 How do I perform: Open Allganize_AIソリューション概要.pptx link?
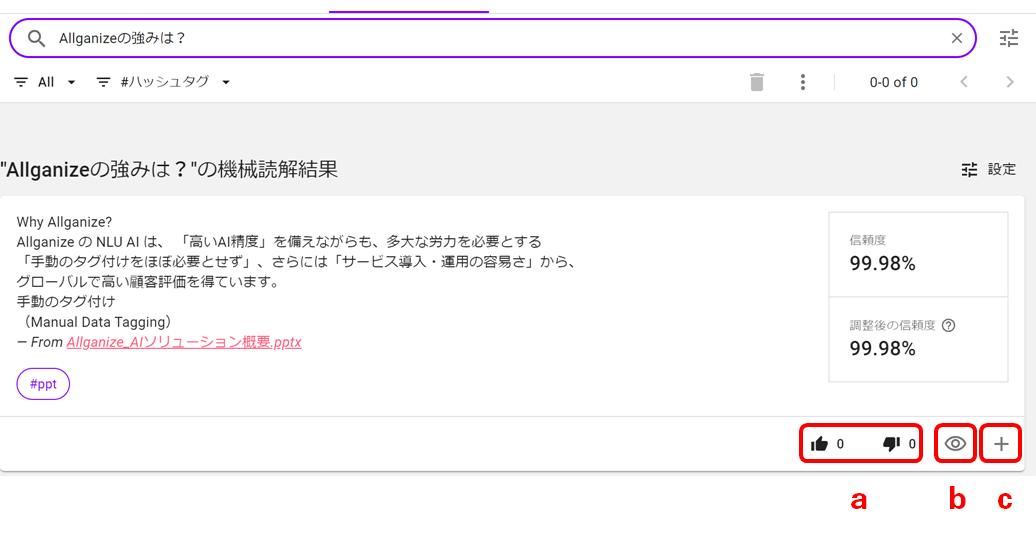click(184, 342)
